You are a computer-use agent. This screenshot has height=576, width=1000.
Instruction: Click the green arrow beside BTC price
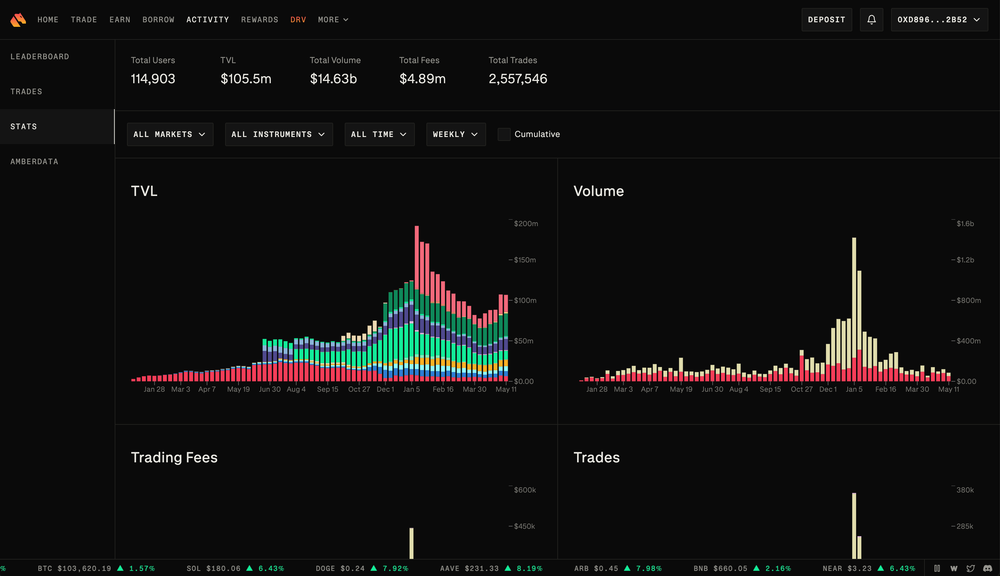click(120, 568)
